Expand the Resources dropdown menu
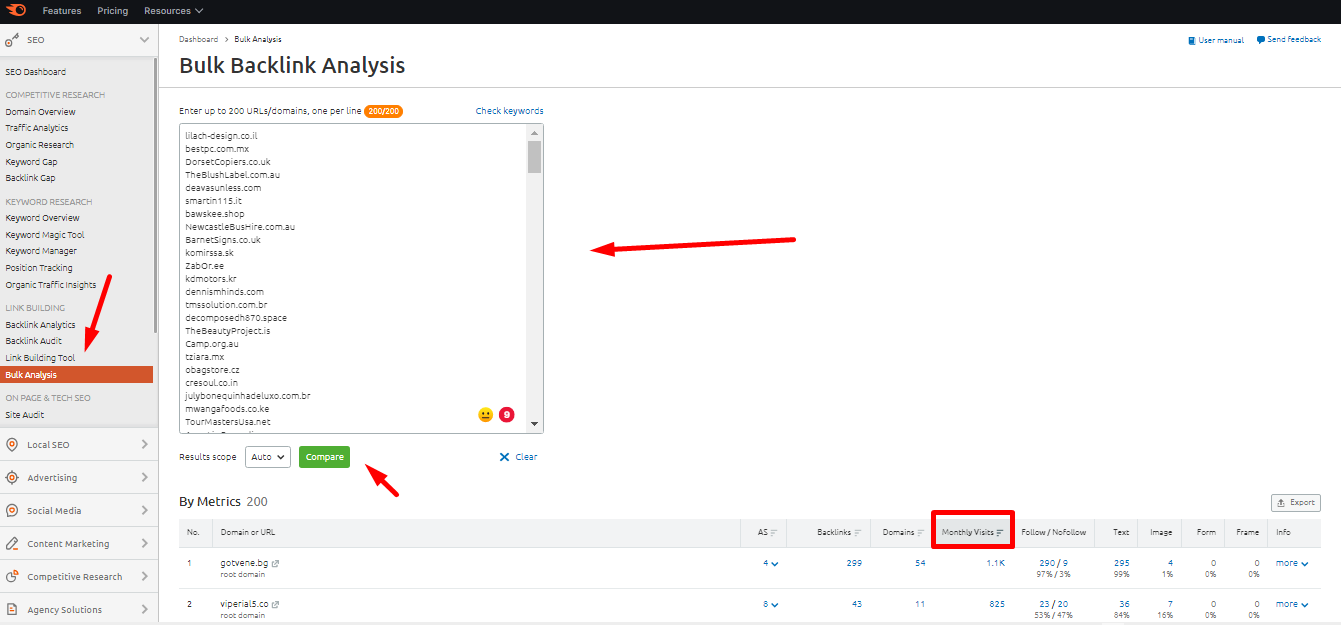The width and height of the screenshot is (1341, 625). (x=173, y=11)
